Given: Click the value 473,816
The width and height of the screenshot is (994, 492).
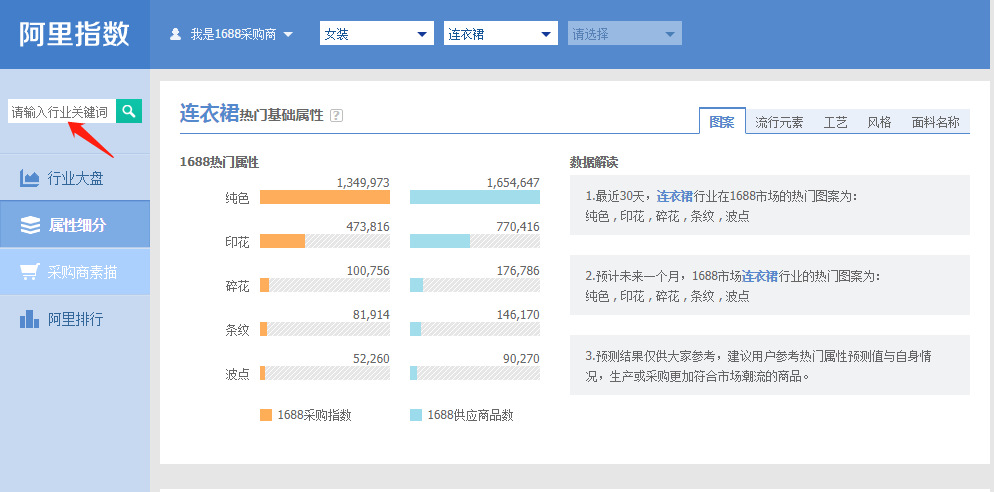Looking at the screenshot, I should pos(368,226).
